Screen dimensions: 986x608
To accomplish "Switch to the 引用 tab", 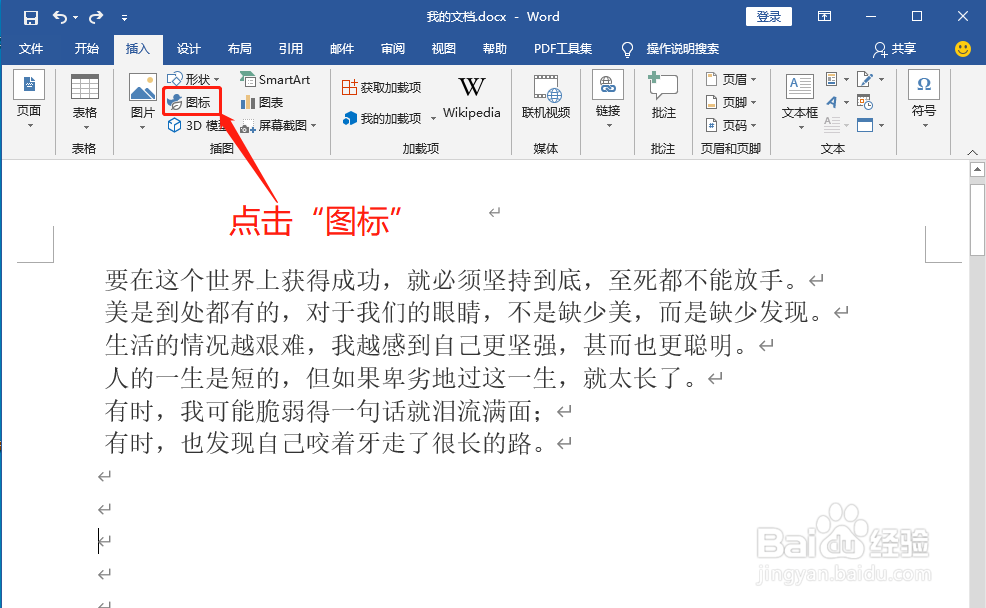I will 291,48.
